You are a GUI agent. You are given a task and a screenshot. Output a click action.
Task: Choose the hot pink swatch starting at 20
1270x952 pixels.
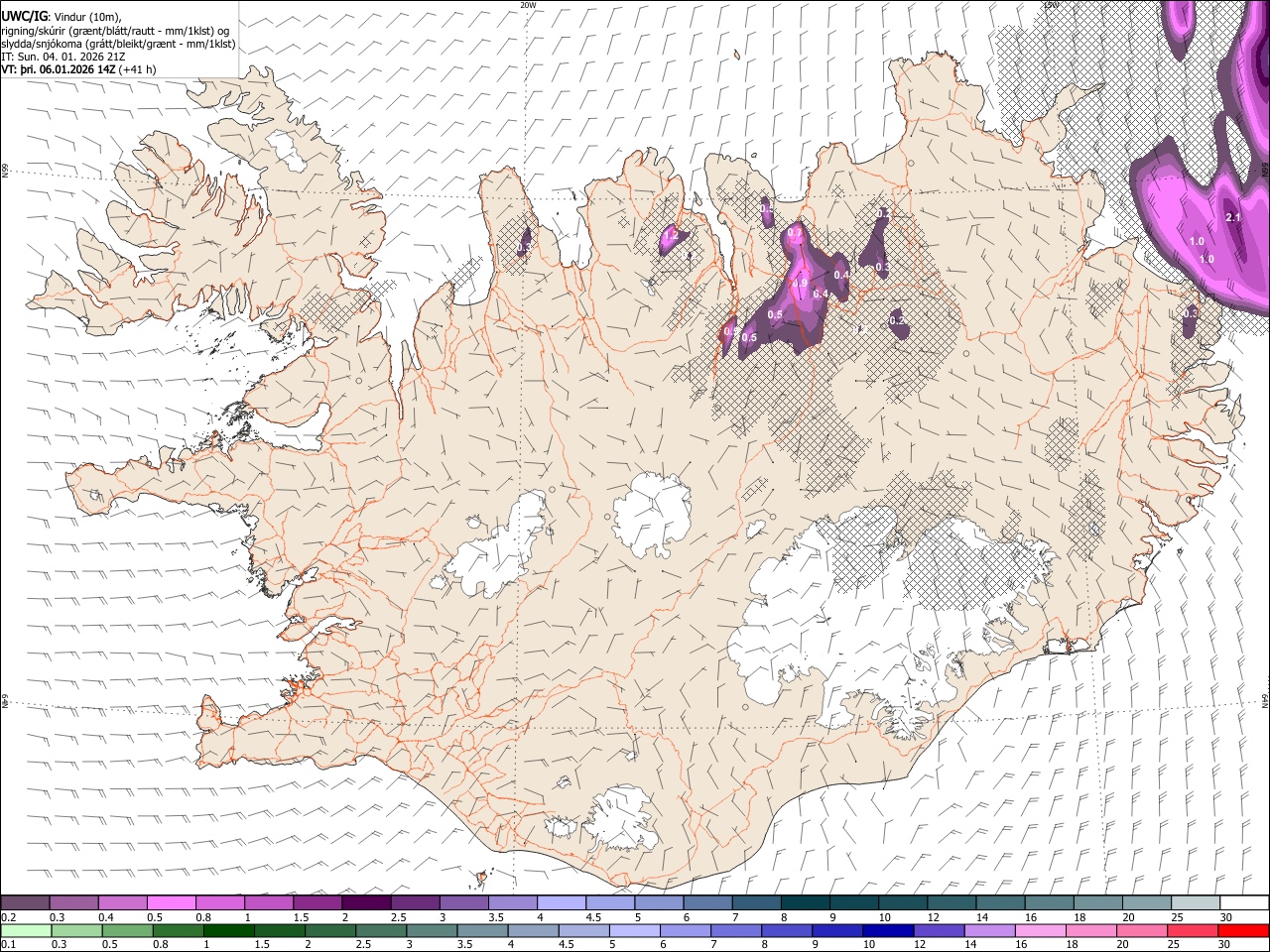(x=1142, y=931)
